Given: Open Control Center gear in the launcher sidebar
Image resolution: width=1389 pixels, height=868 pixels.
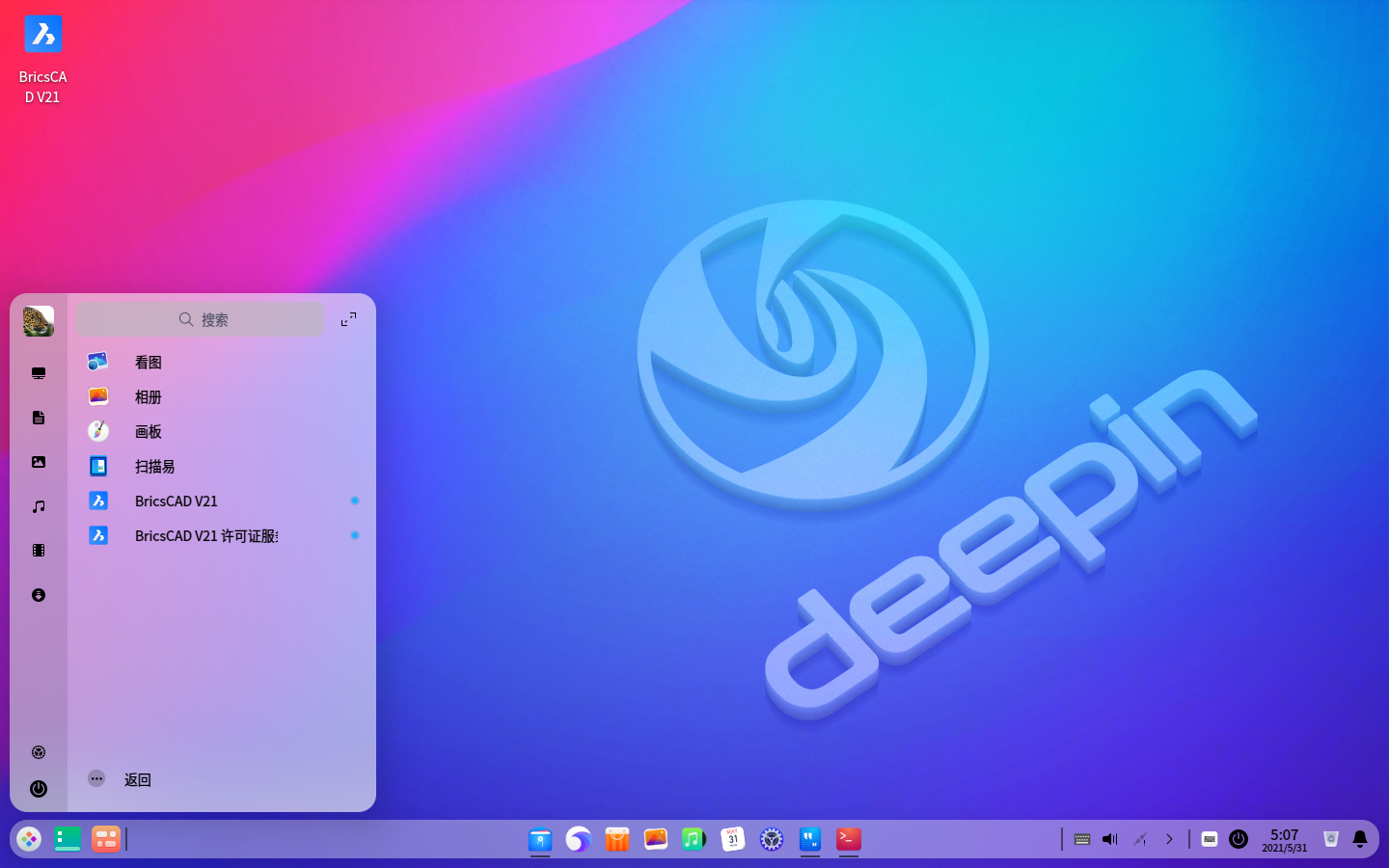Looking at the screenshot, I should (x=39, y=752).
